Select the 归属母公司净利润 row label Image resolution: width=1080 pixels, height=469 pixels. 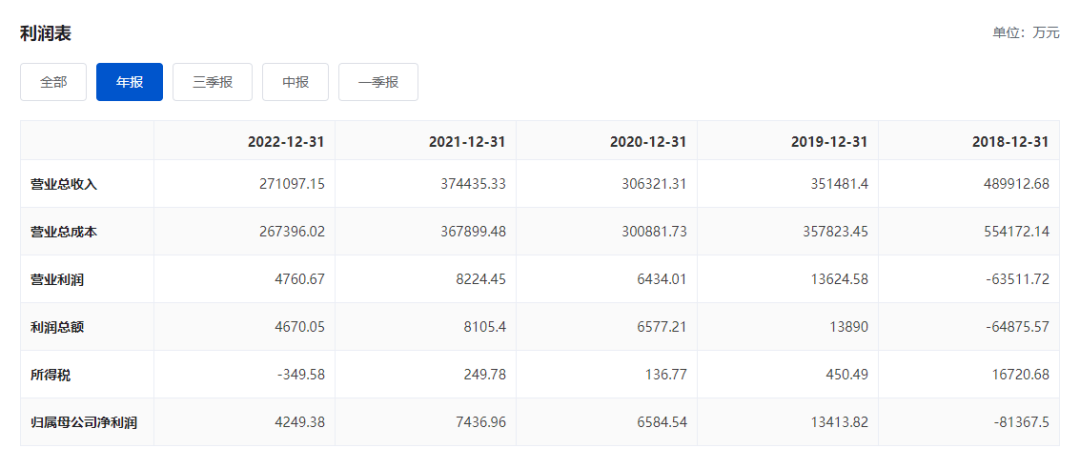point(84,422)
